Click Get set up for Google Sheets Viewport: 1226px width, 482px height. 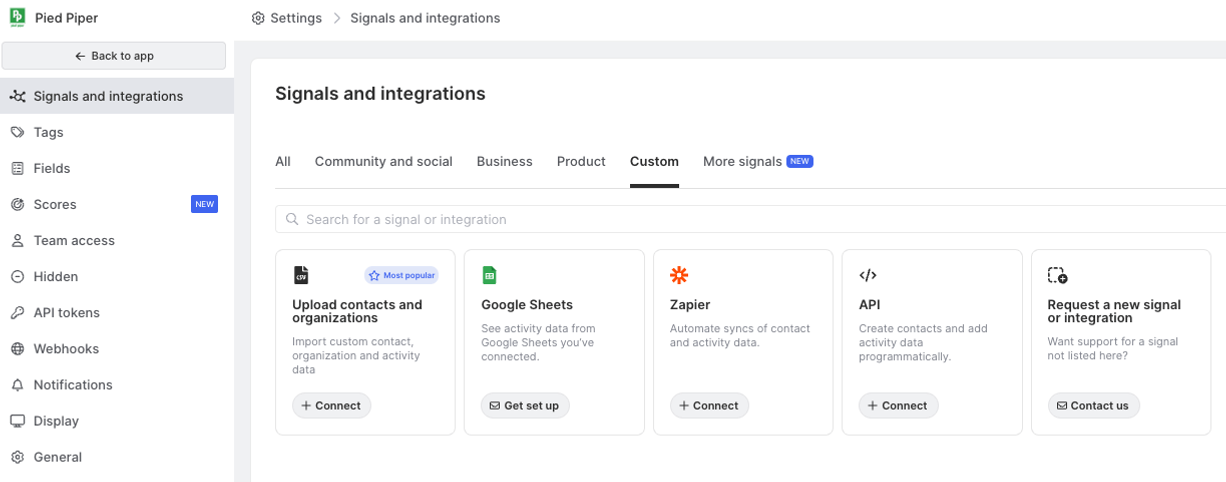(x=524, y=405)
